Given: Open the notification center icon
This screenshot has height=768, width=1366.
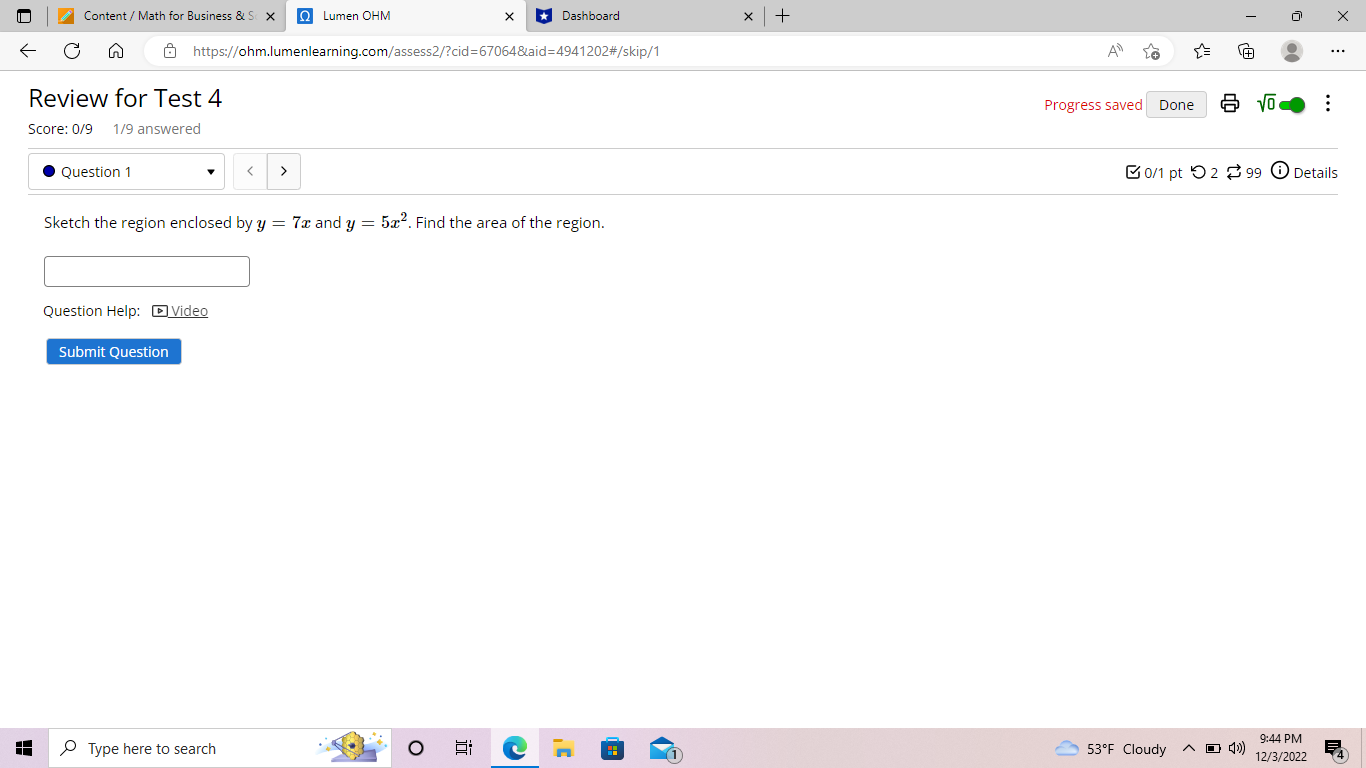Looking at the screenshot, I should [x=1334, y=749].
